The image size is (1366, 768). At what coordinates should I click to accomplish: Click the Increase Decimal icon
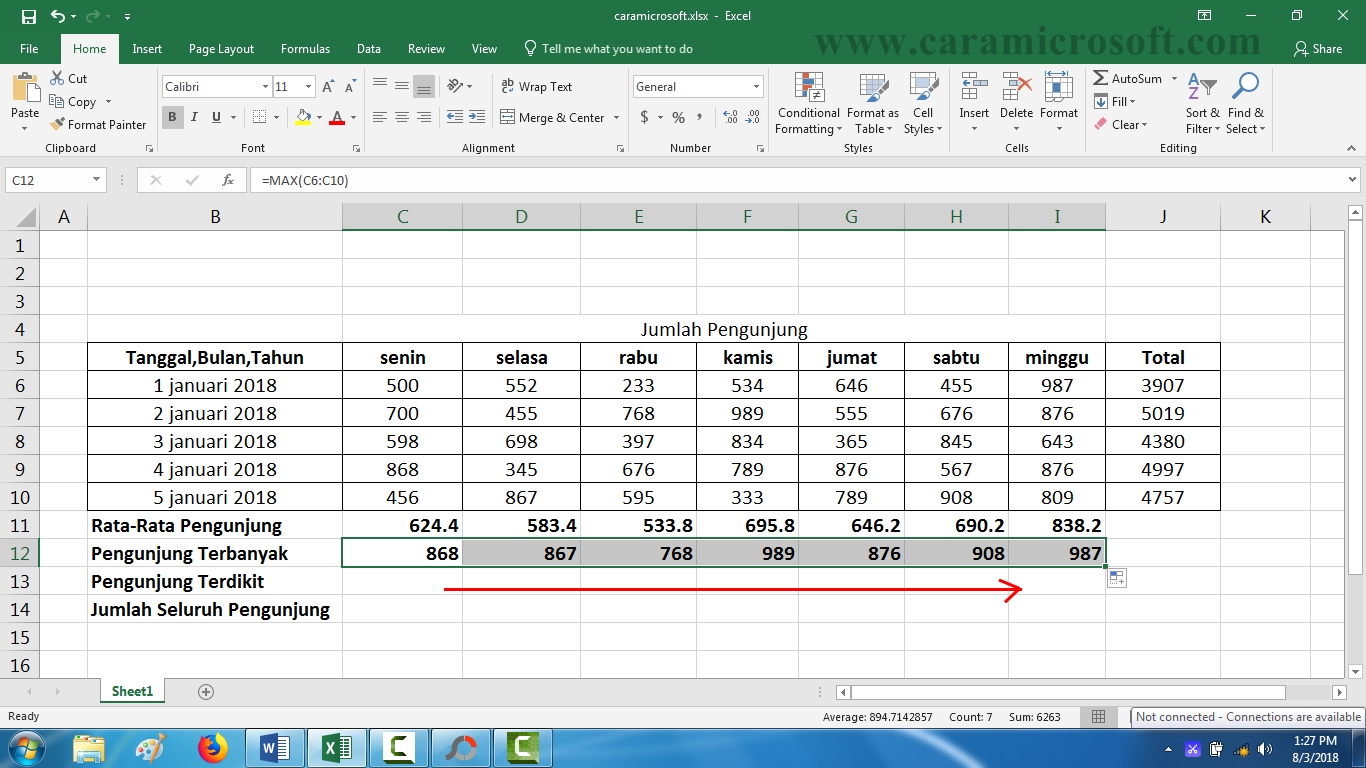click(x=730, y=117)
